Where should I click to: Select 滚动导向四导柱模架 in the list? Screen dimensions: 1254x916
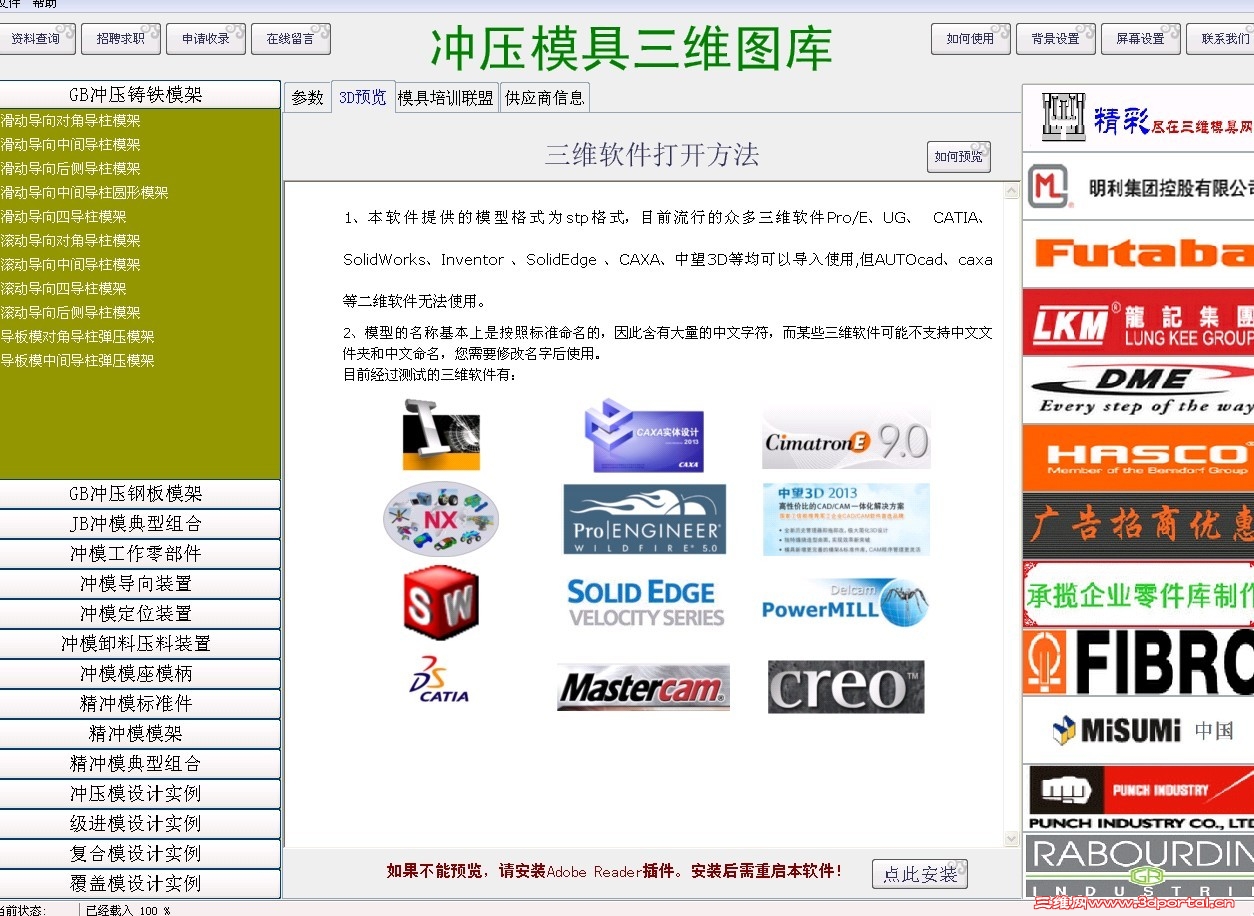click(x=63, y=289)
